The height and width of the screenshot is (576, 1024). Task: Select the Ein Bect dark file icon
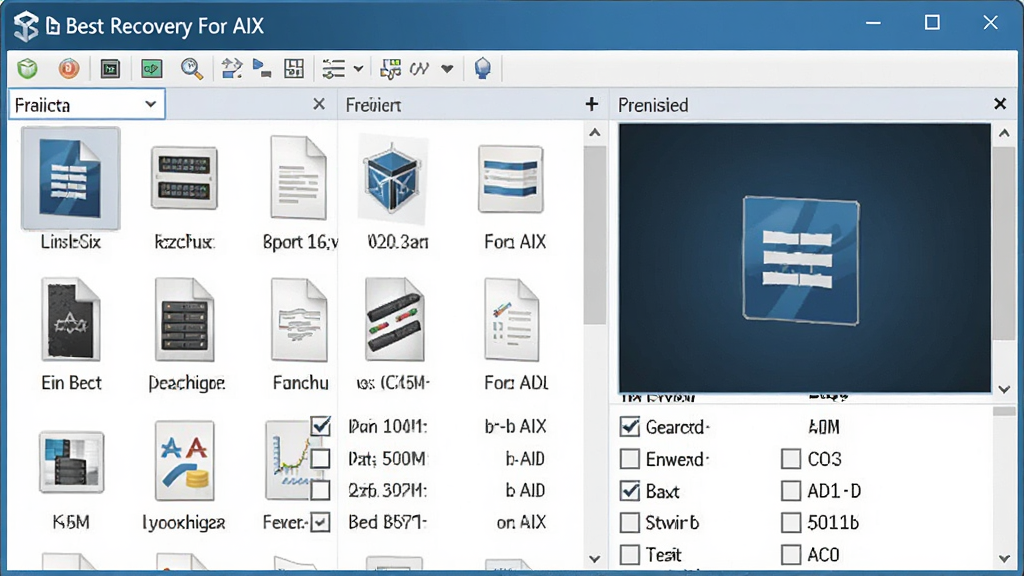point(71,319)
